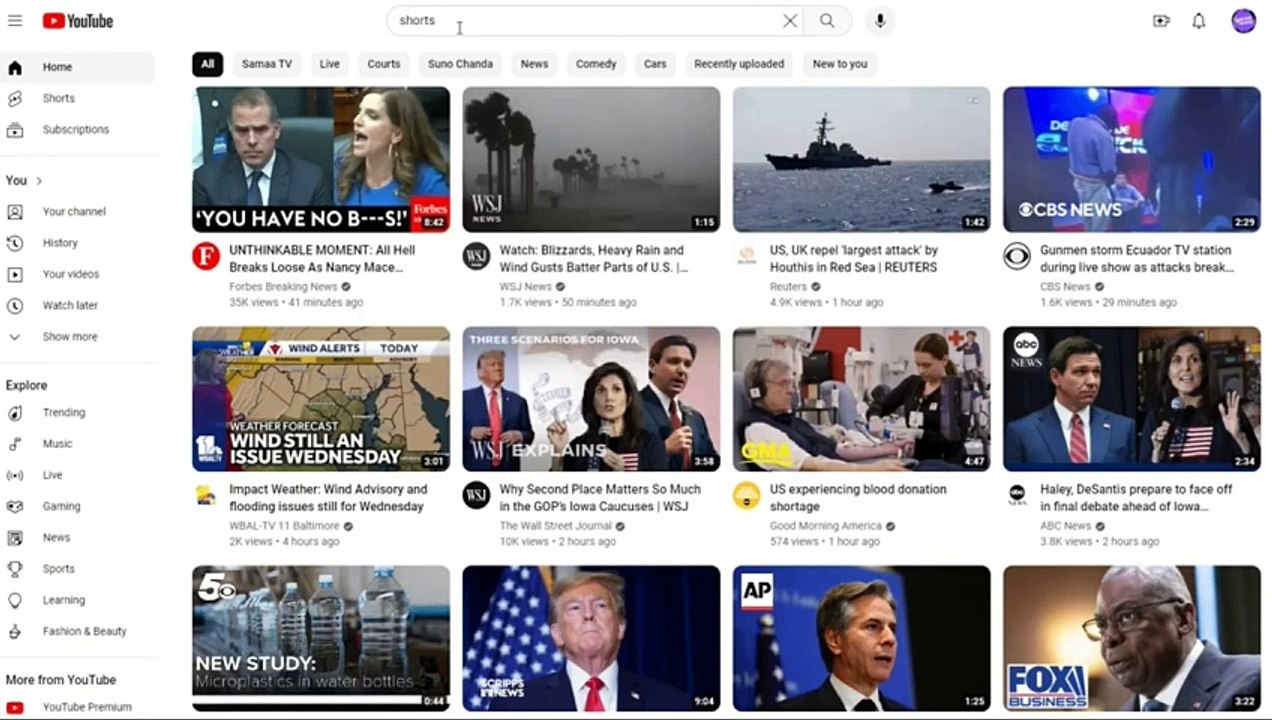Visit the Good Morning America channel name
This screenshot has width=1272, height=720.
[825, 526]
